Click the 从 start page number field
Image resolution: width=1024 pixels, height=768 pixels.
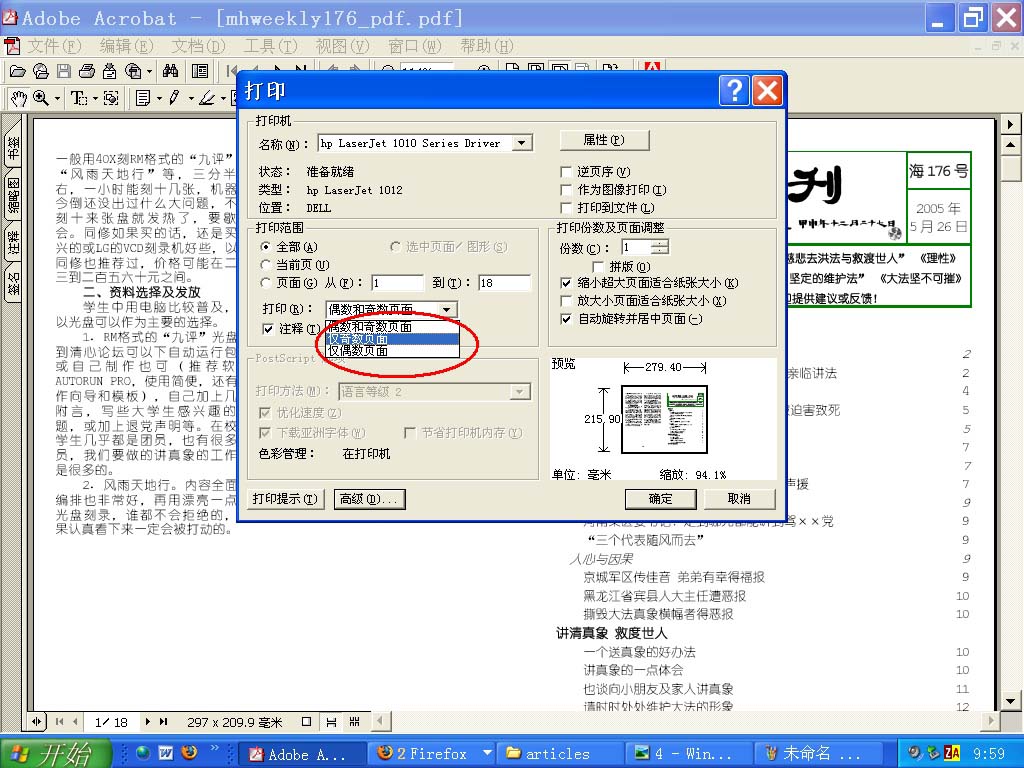pyautogui.click(x=397, y=284)
